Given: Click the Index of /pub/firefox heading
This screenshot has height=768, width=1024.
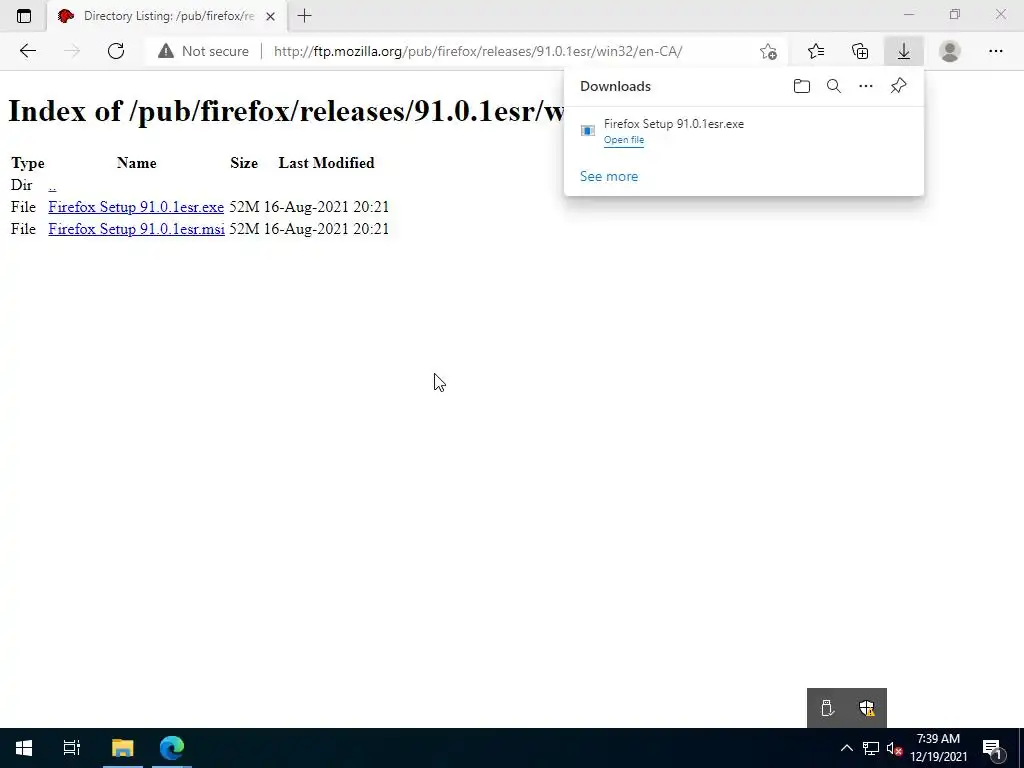Looking at the screenshot, I should [x=285, y=111].
